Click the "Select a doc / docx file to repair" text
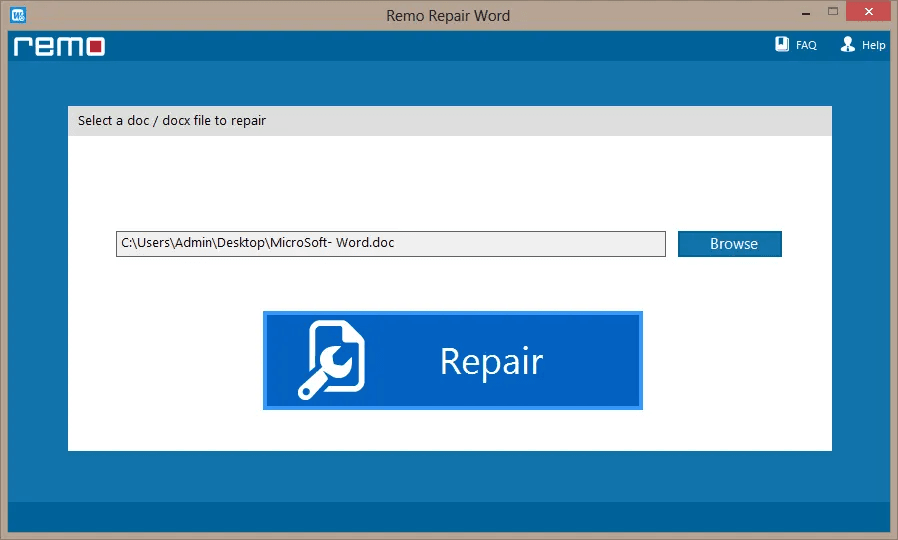 coord(172,121)
